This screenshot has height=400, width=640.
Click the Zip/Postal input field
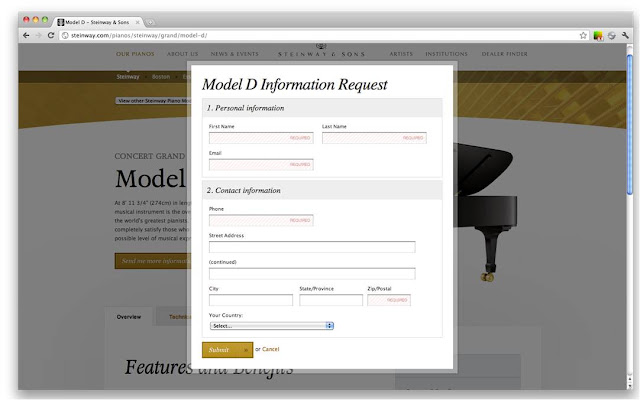pos(389,300)
